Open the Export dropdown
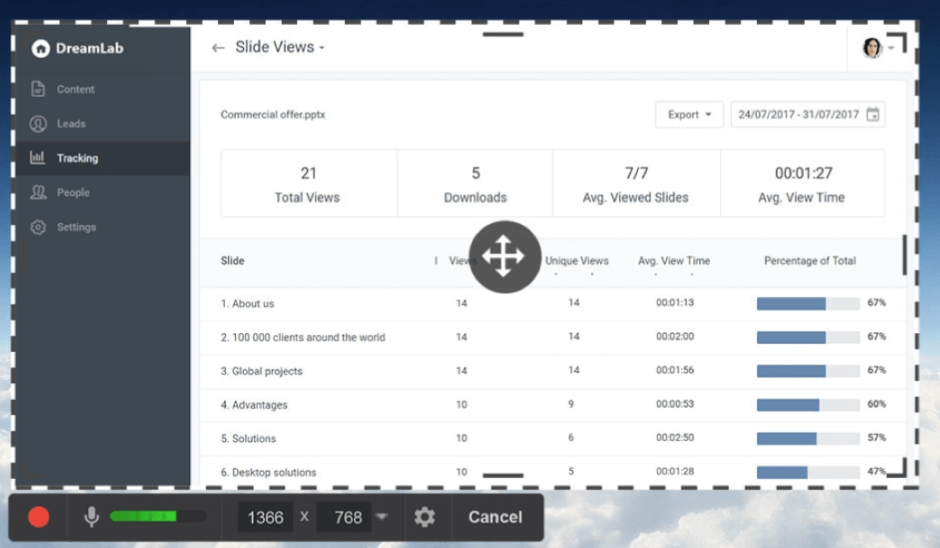This screenshot has height=548, width=940. coord(689,114)
